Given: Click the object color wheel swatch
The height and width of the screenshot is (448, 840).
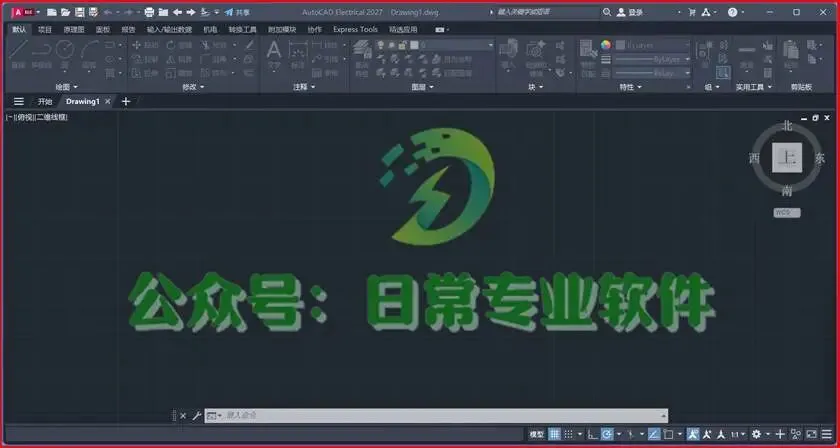Looking at the screenshot, I should (x=606, y=45).
